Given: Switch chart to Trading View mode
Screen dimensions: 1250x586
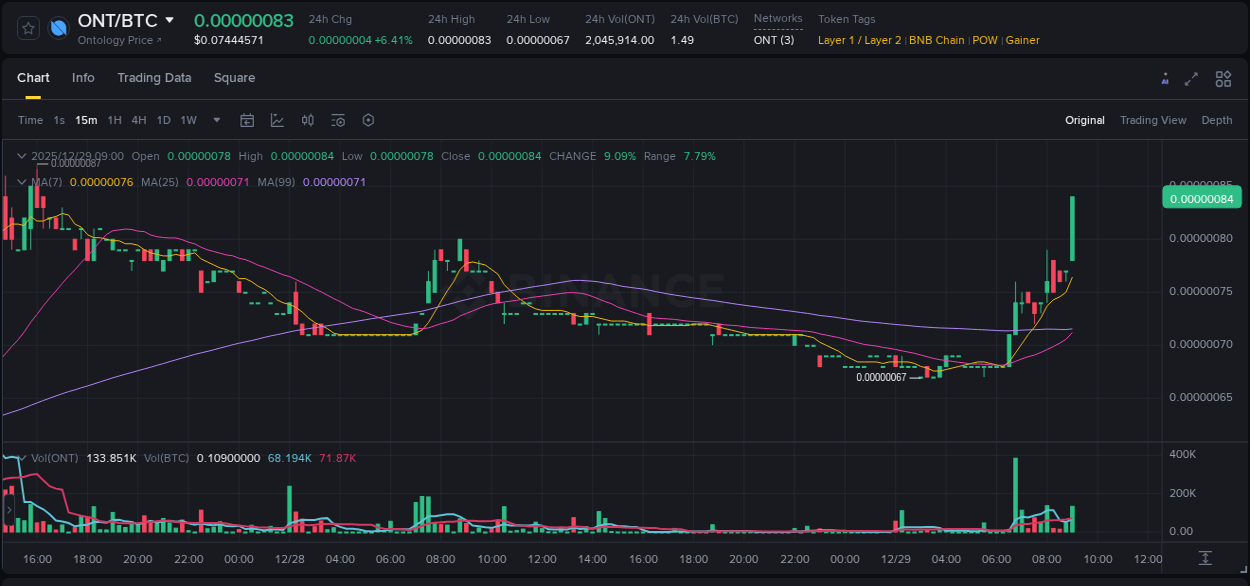Looking at the screenshot, I should 1153,120.
